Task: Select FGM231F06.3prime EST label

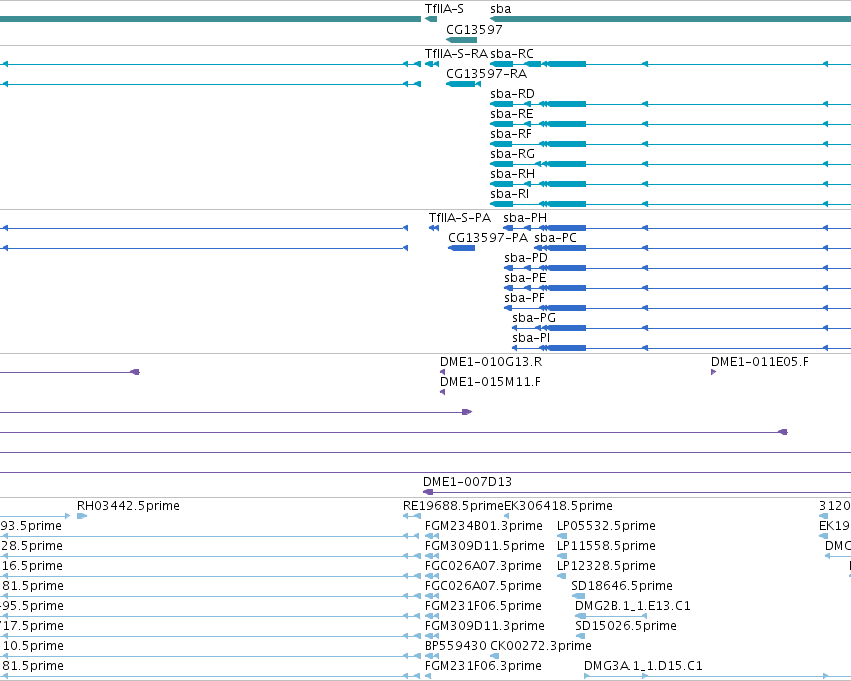Action: pyautogui.click(x=483, y=666)
